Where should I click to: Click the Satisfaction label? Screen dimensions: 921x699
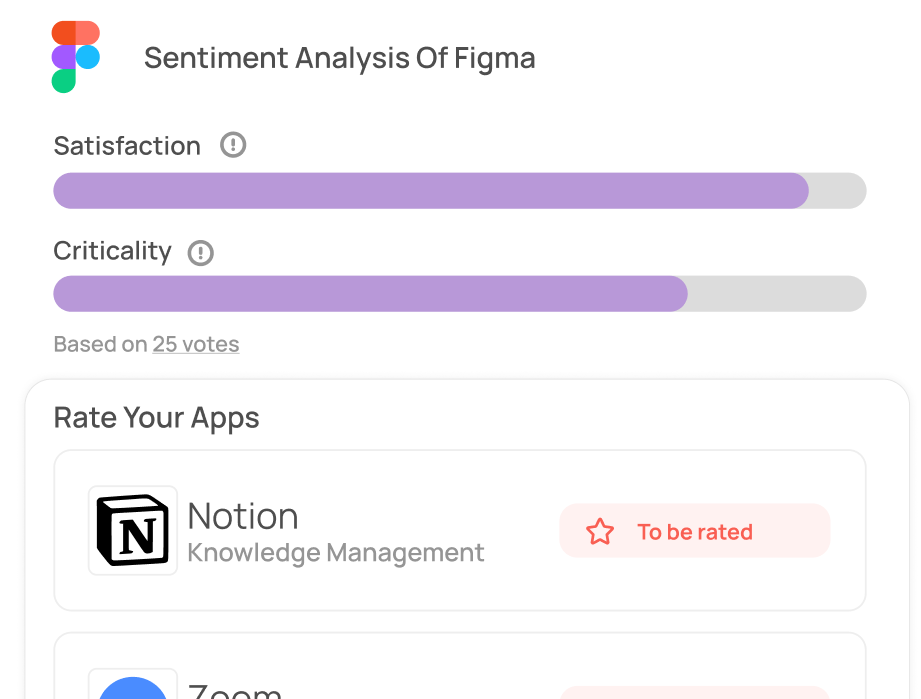point(127,146)
